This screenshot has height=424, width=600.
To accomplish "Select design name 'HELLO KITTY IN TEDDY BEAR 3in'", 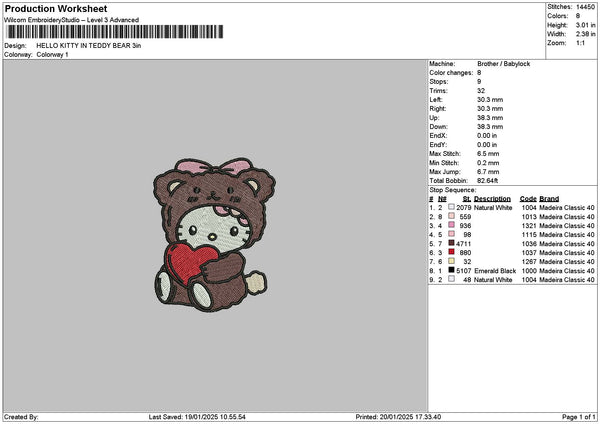I will [89, 46].
